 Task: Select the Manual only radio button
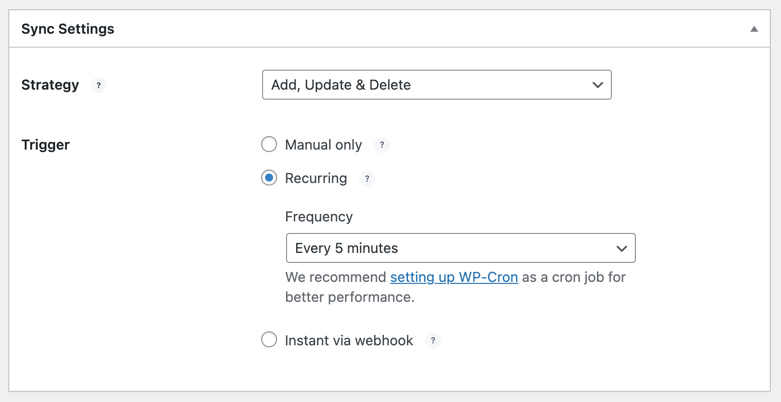point(269,145)
